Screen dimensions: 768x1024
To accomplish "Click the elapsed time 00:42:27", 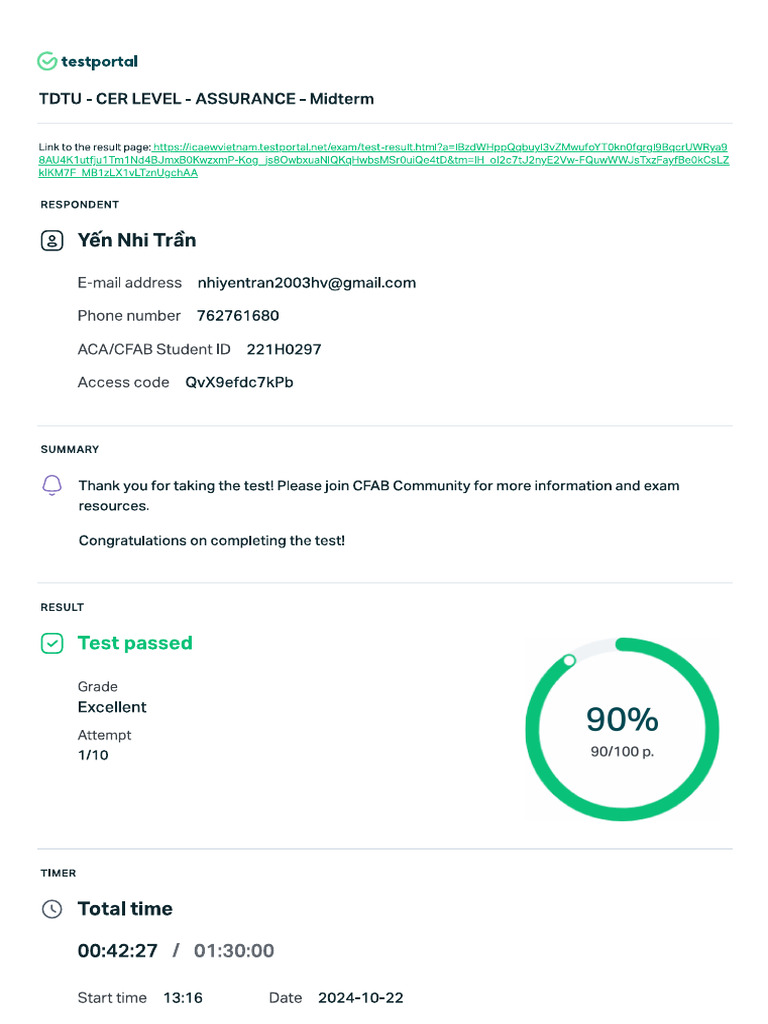I will coord(118,951).
